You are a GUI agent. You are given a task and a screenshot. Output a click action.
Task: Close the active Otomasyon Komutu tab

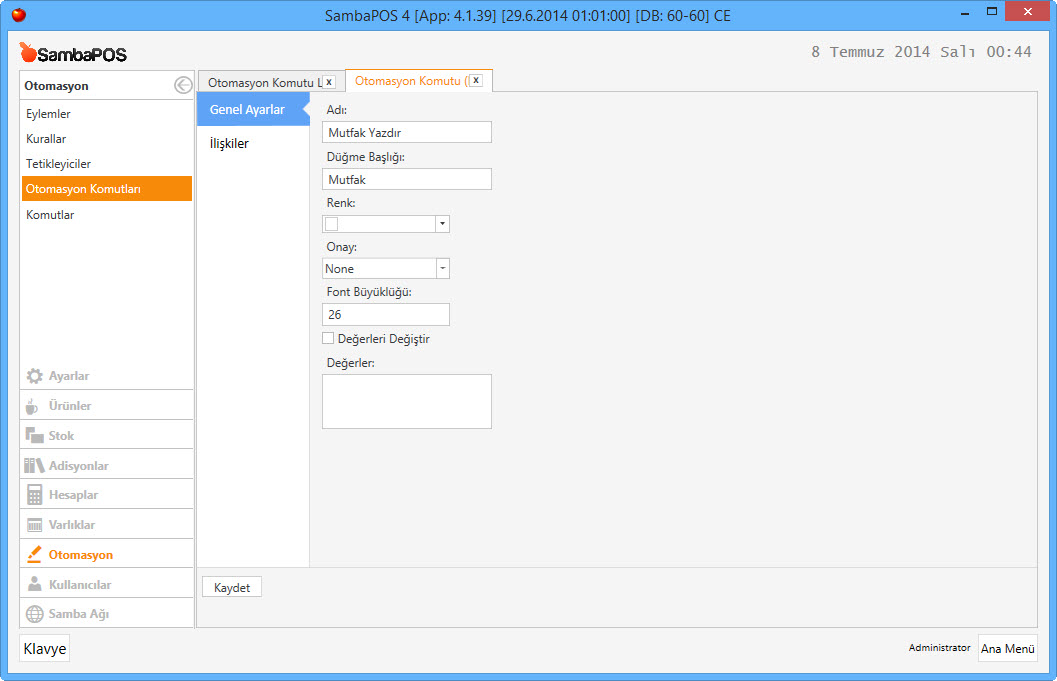pyautogui.click(x=476, y=81)
